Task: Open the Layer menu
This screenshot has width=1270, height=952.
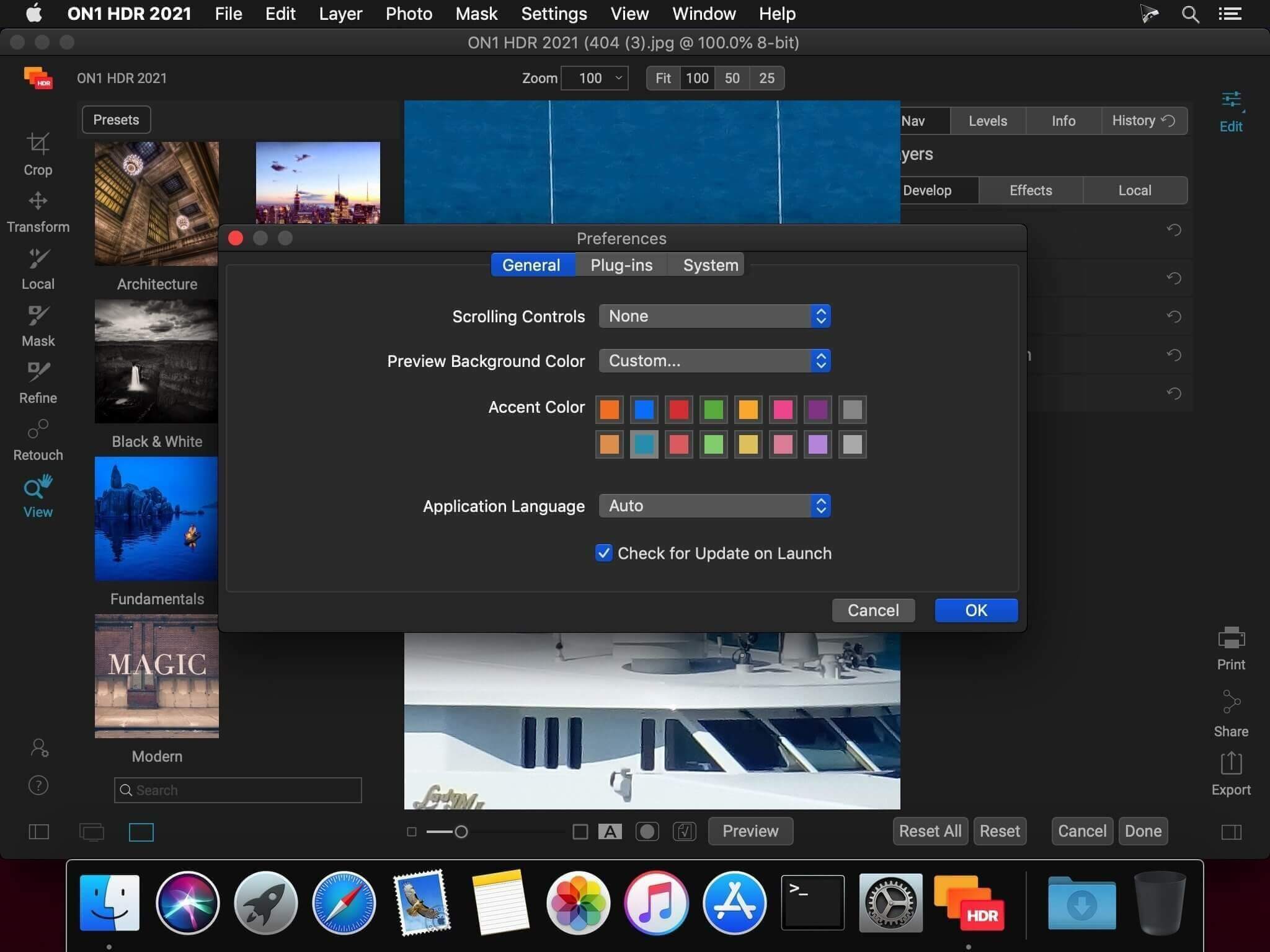Action: [340, 14]
